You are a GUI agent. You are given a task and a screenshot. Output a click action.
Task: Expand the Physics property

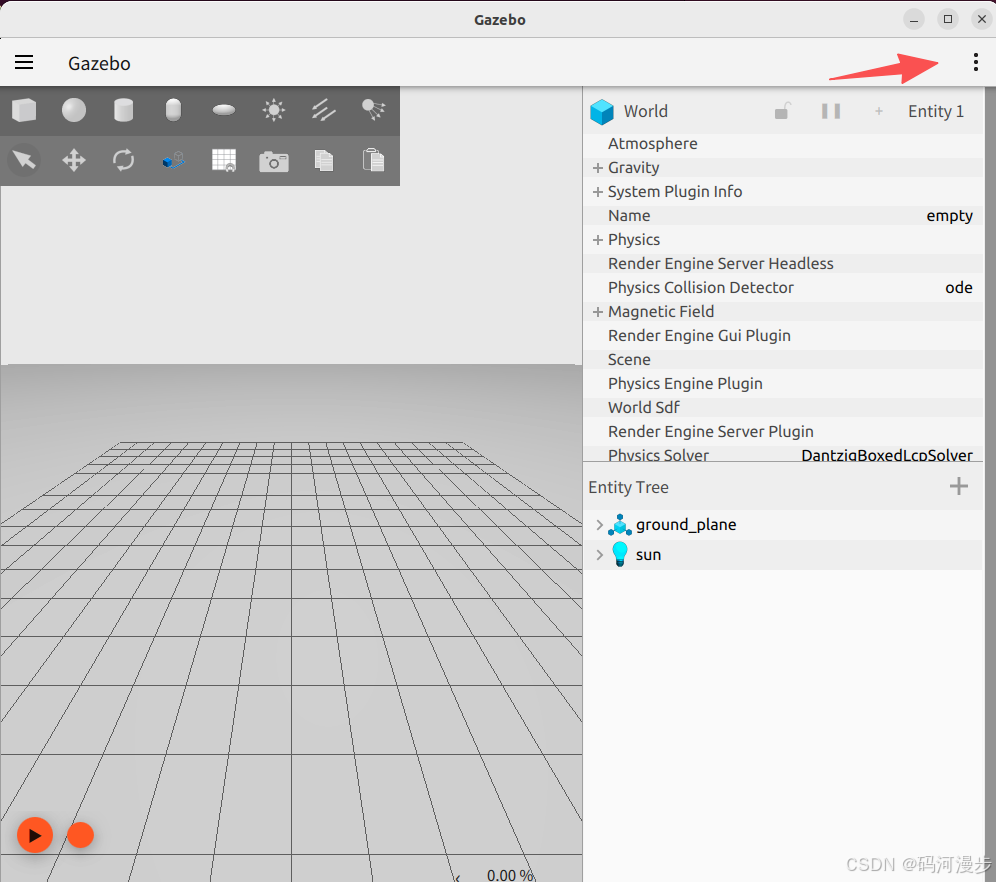(x=597, y=240)
